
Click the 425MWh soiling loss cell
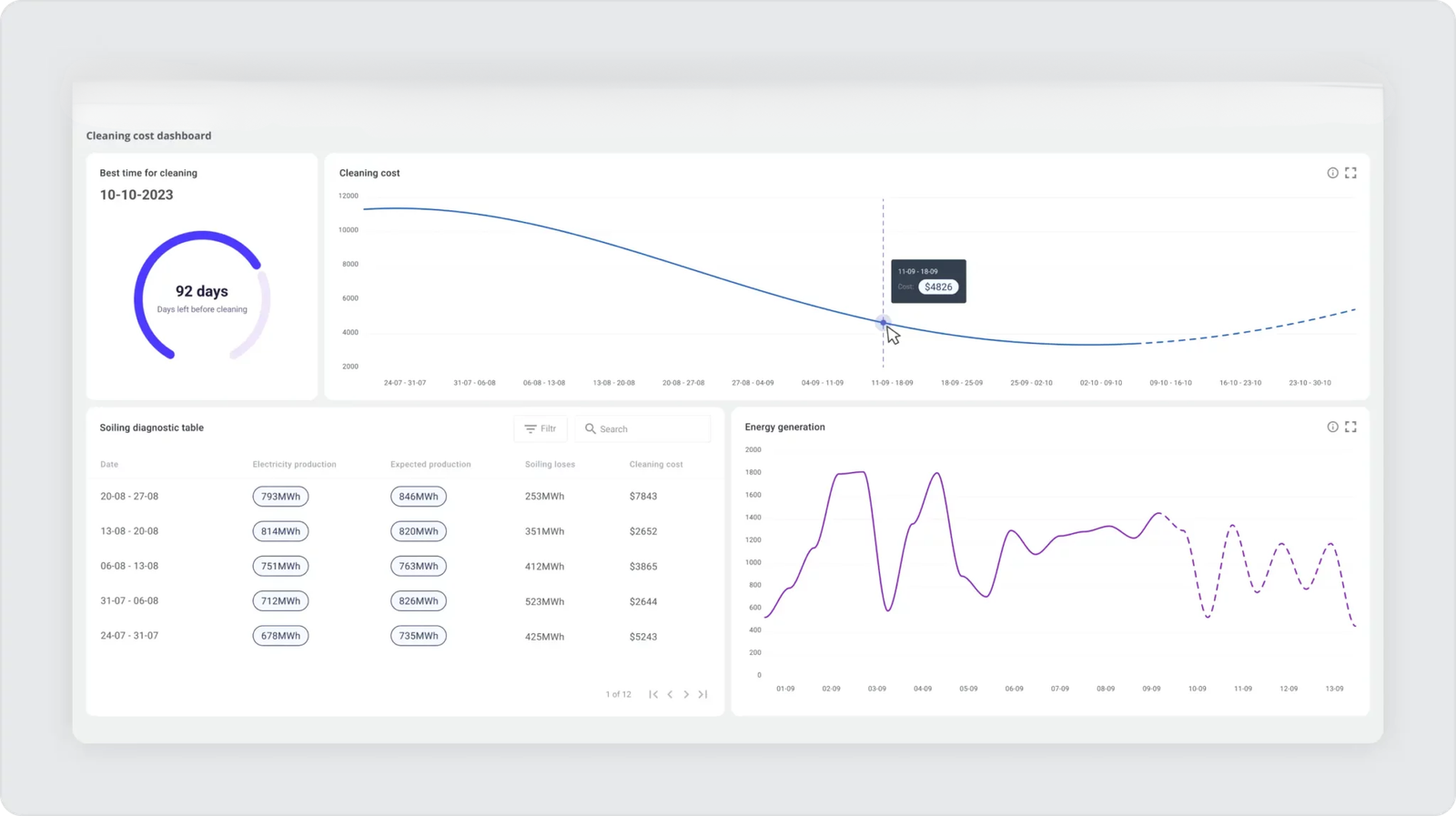[544, 637]
